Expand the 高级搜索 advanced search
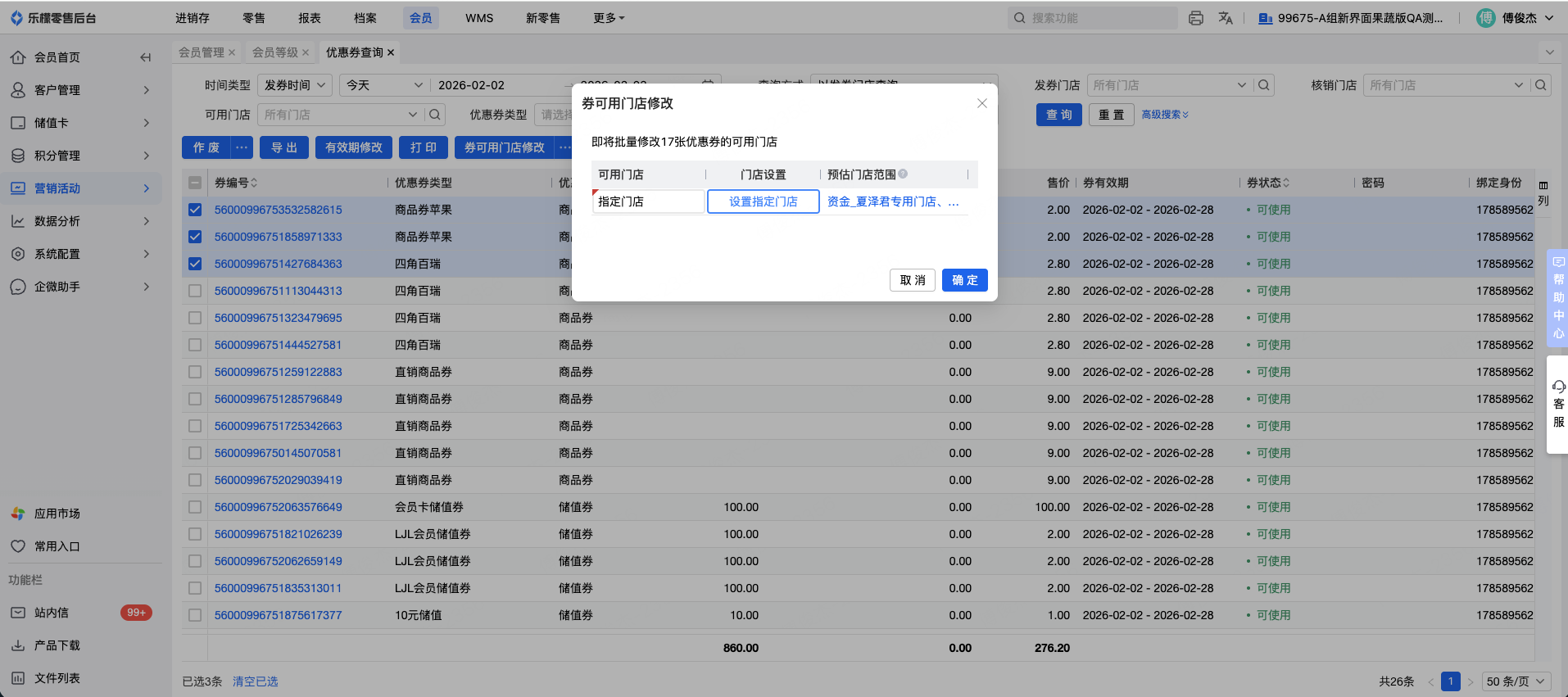The image size is (1568, 697). pyautogui.click(x=1165, y=115)
